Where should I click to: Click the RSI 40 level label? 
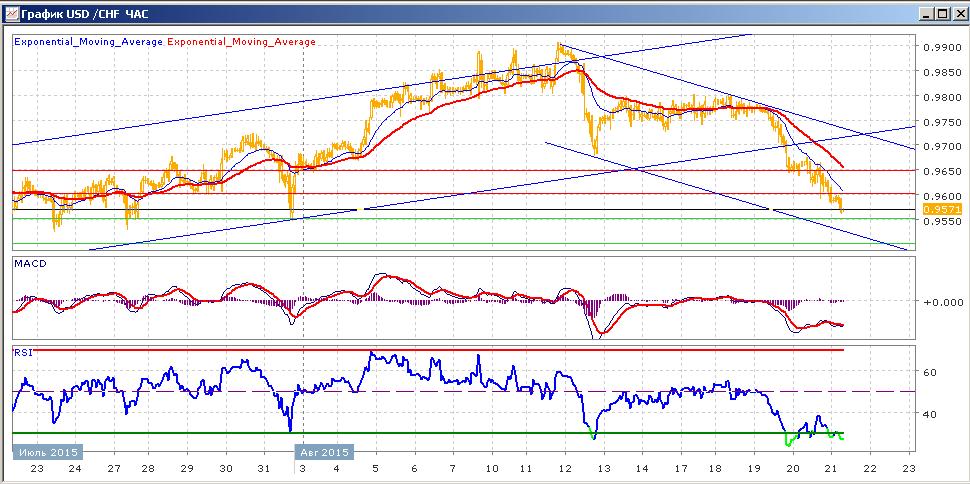pos(930,413)
